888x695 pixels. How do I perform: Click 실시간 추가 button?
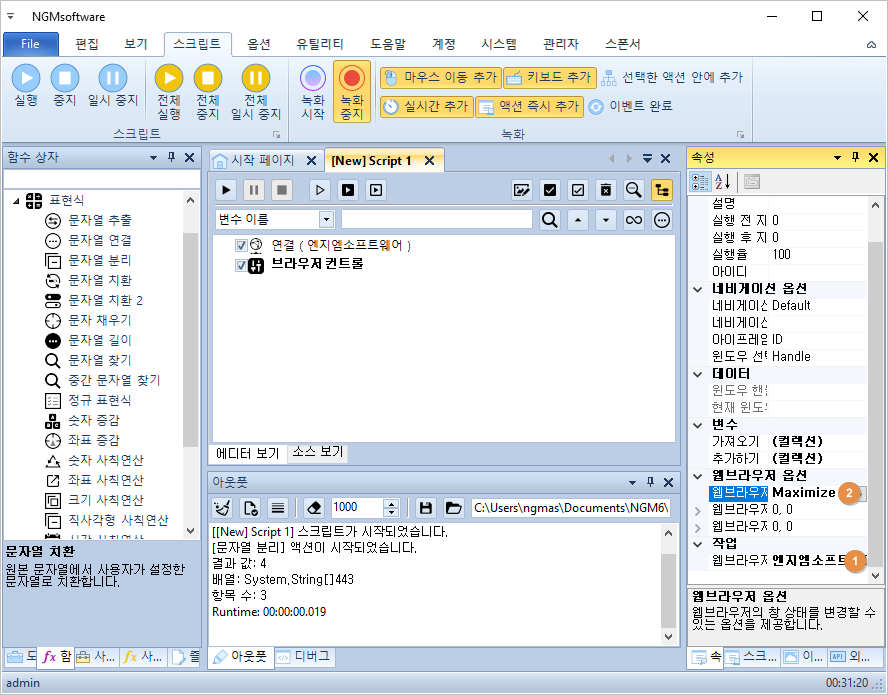point(427,106)
